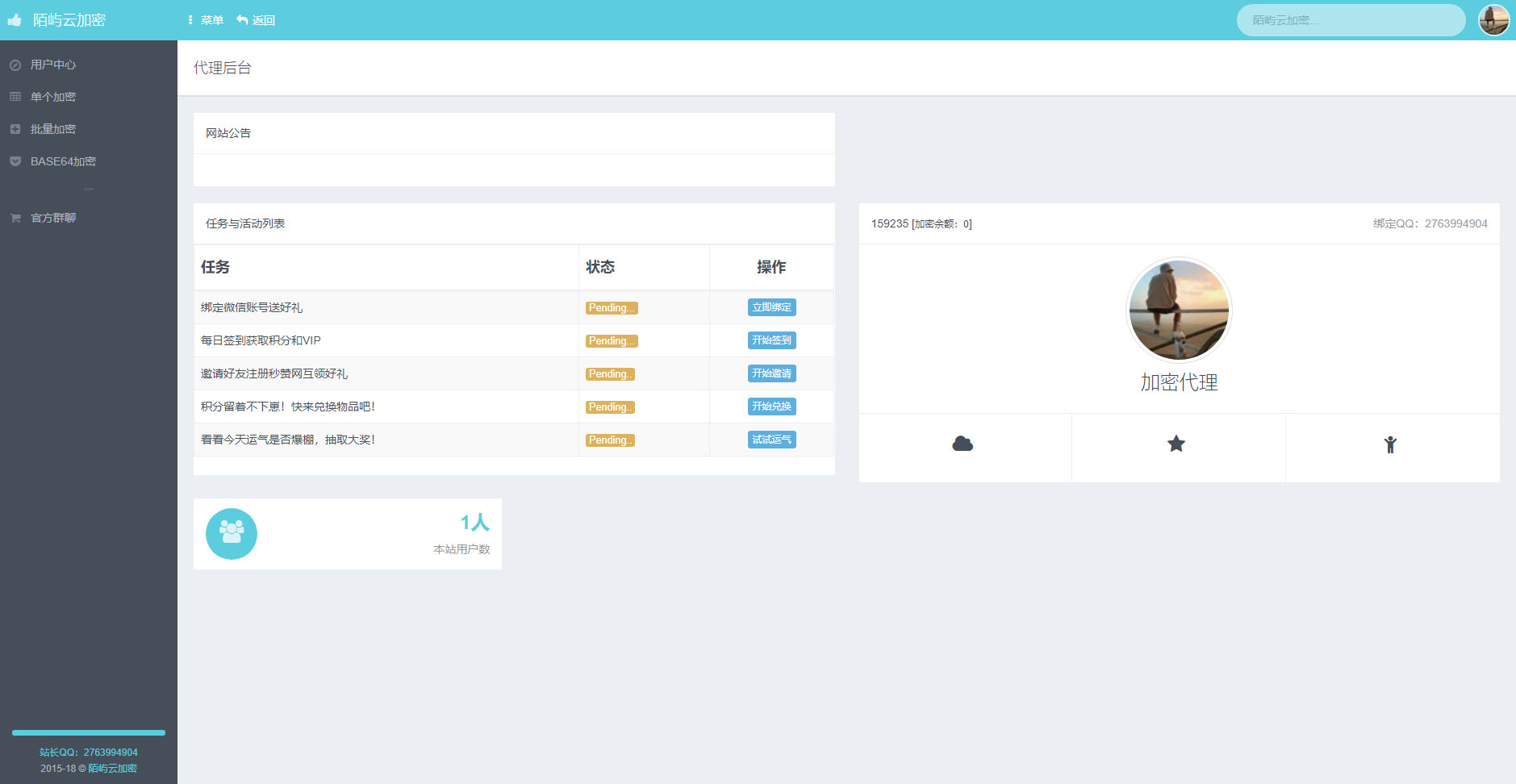Viewport: 1516px width, 784px height.
Task: Focus the 陌屿云加密 search field
Action: [x=1351, y=20]
